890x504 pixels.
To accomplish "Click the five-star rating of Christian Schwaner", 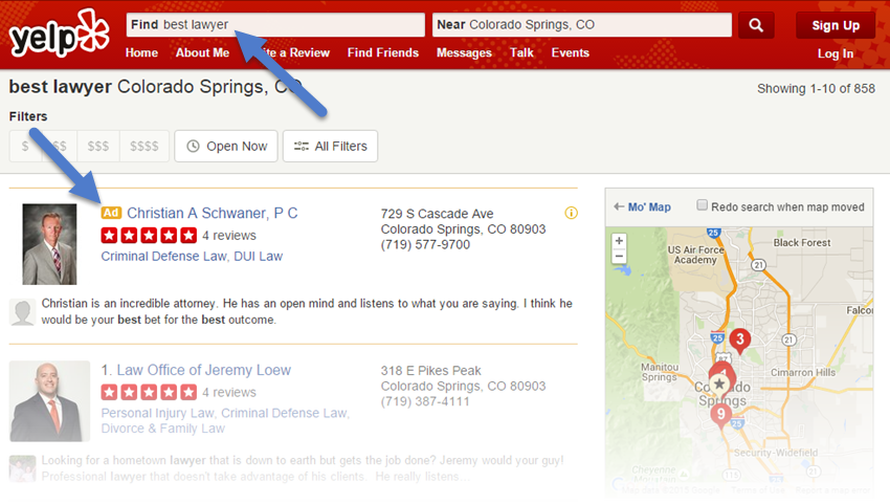I will click(x=149, y=235).
